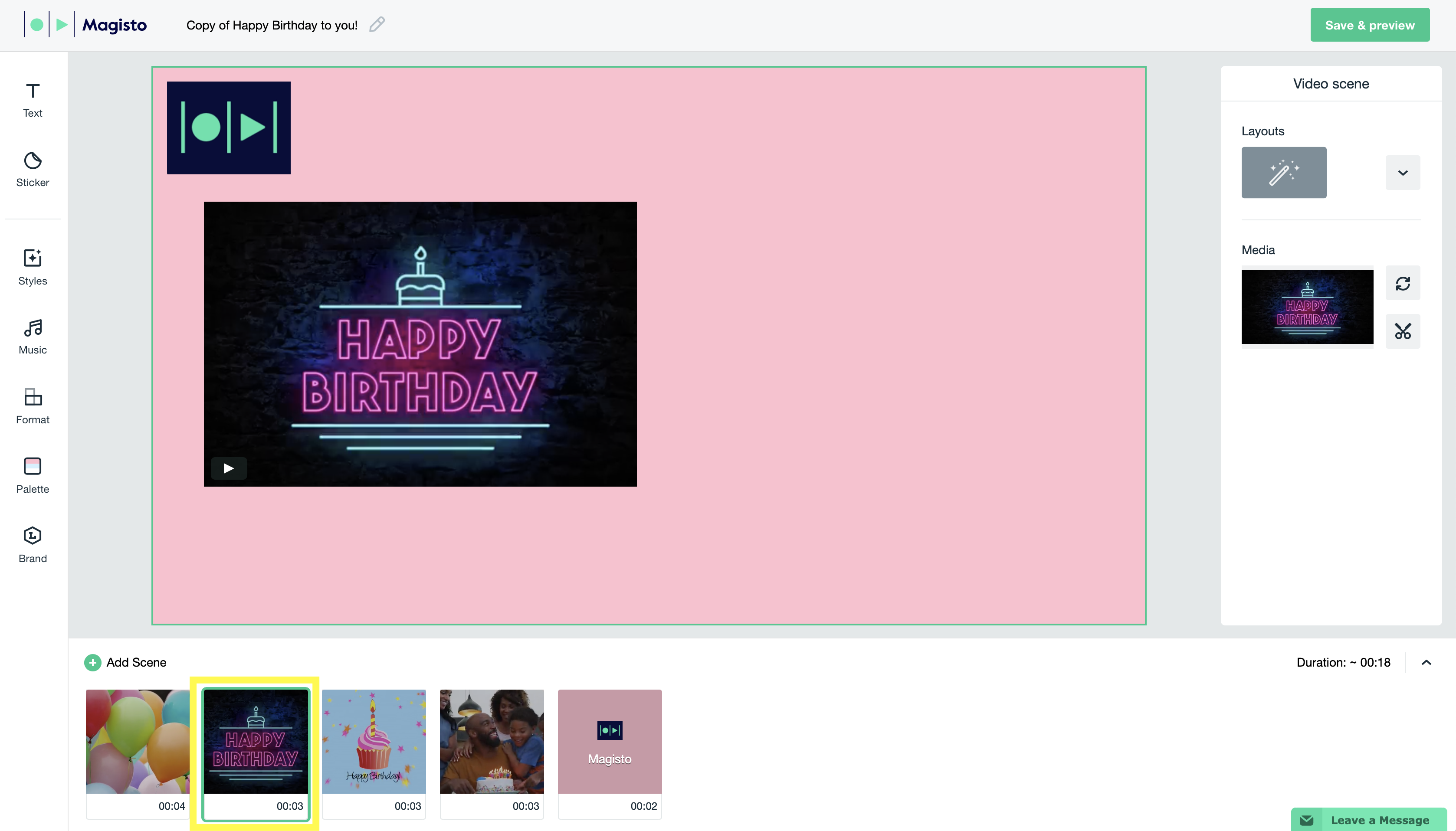This screenshot has width=1456, height=831.
Task: Click the Duration ~ 00:18 text
Action: [1343, 662]
